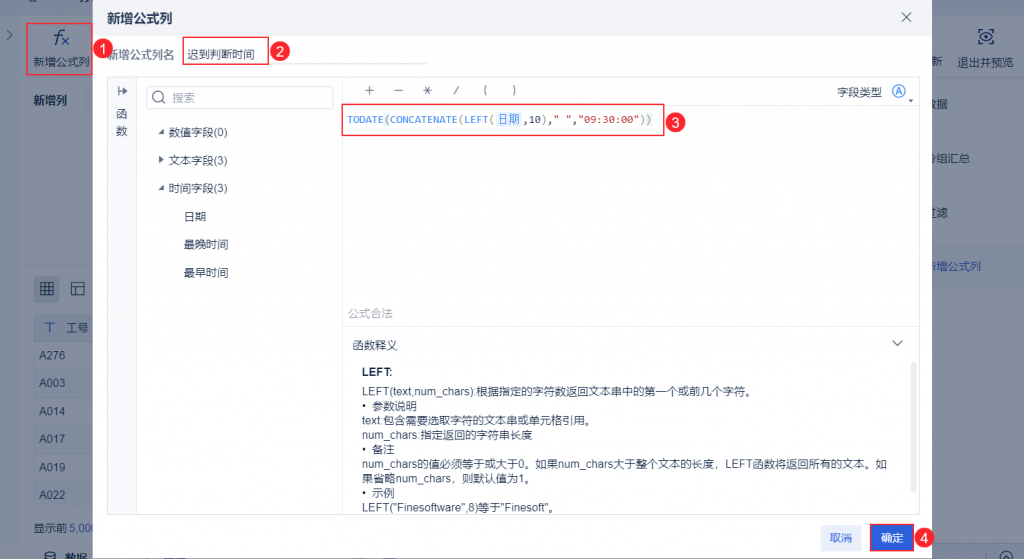Insert the right parenthesis
1024x559 pixels.
coord(514,91)
